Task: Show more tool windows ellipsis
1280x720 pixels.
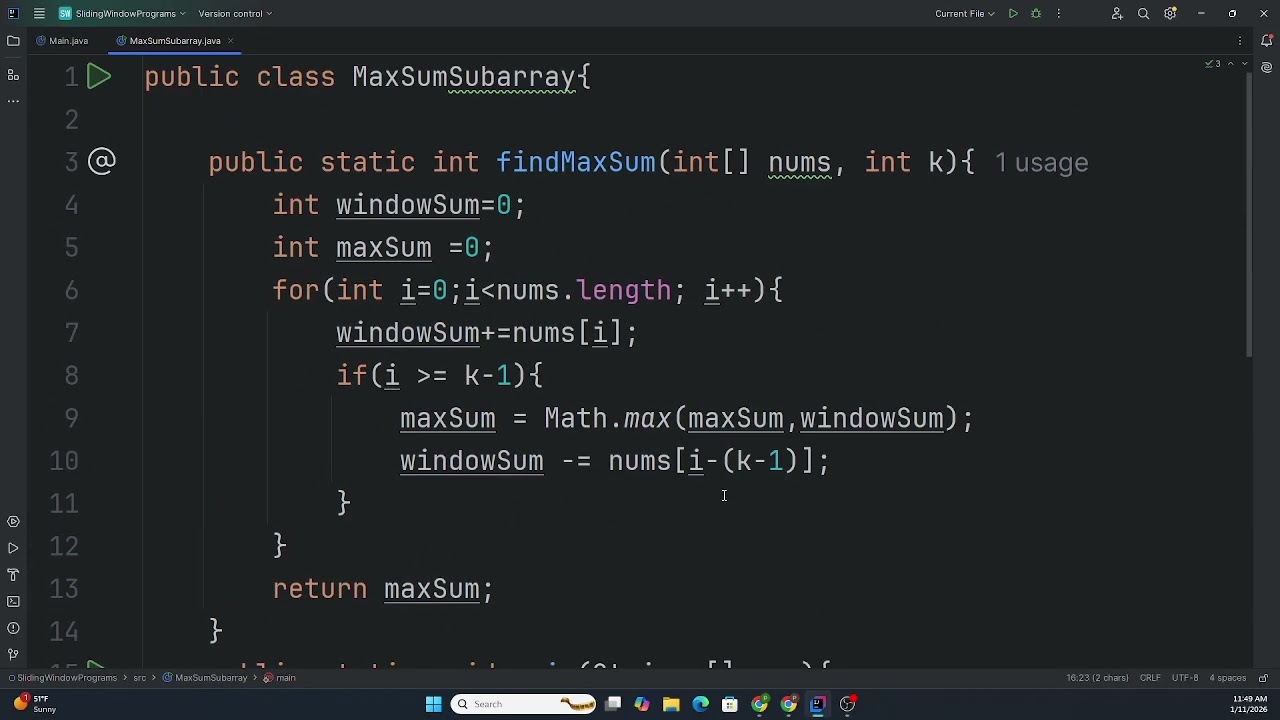Action: pyautogui.click(x=13, y=101)
